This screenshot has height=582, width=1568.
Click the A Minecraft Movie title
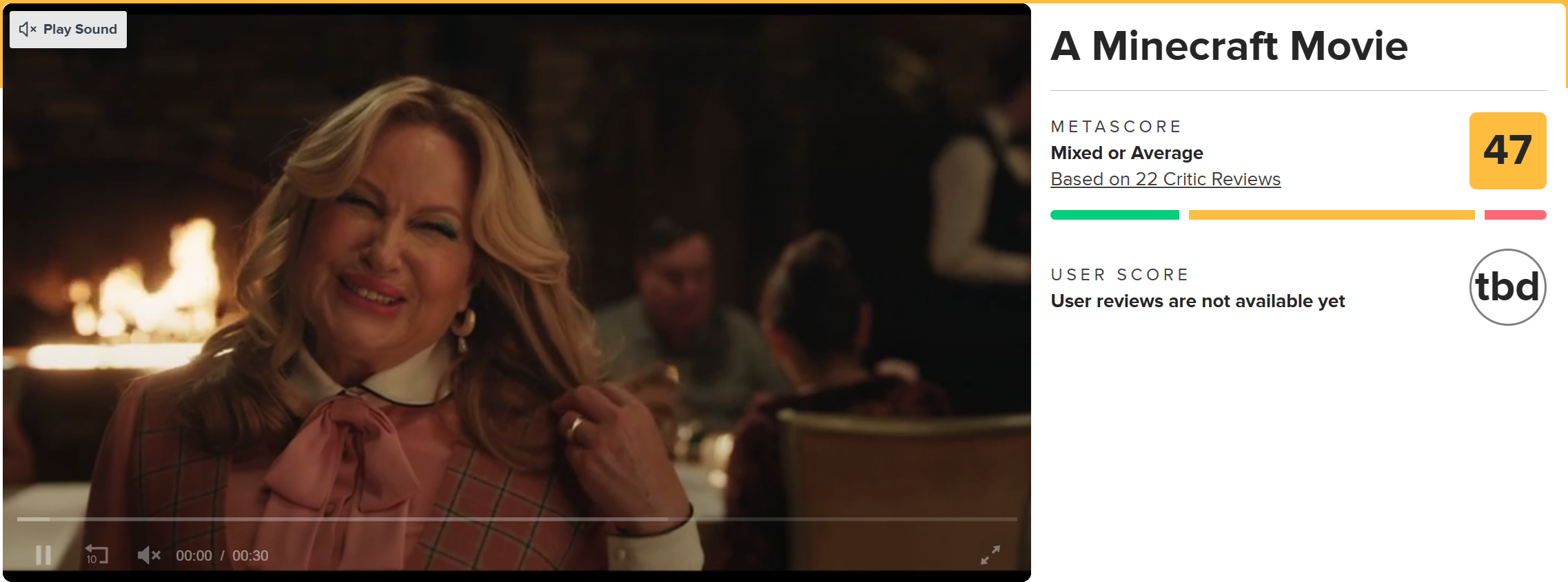coord(1229,46)
